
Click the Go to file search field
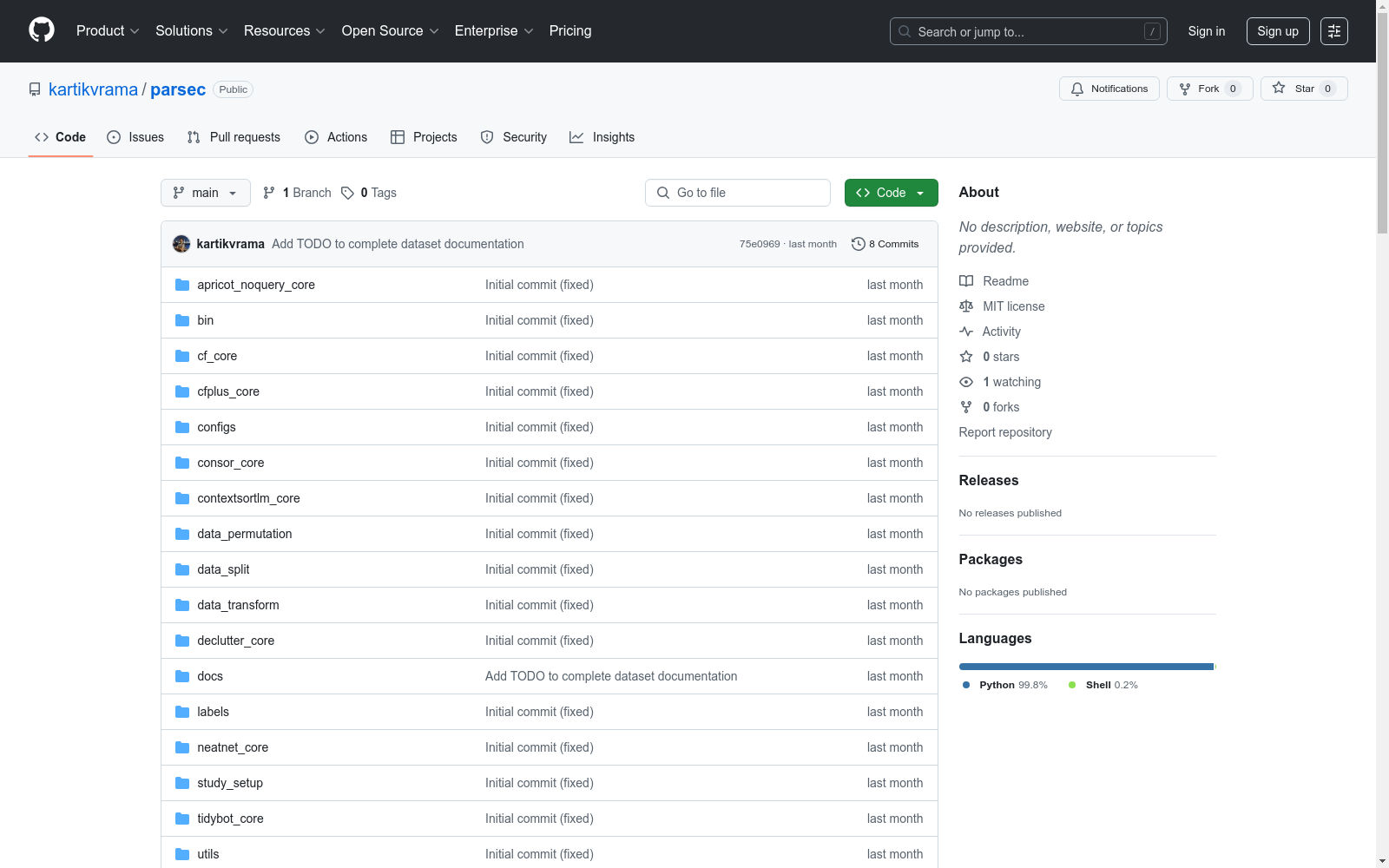pyautogui.click(x=738, y=193)
